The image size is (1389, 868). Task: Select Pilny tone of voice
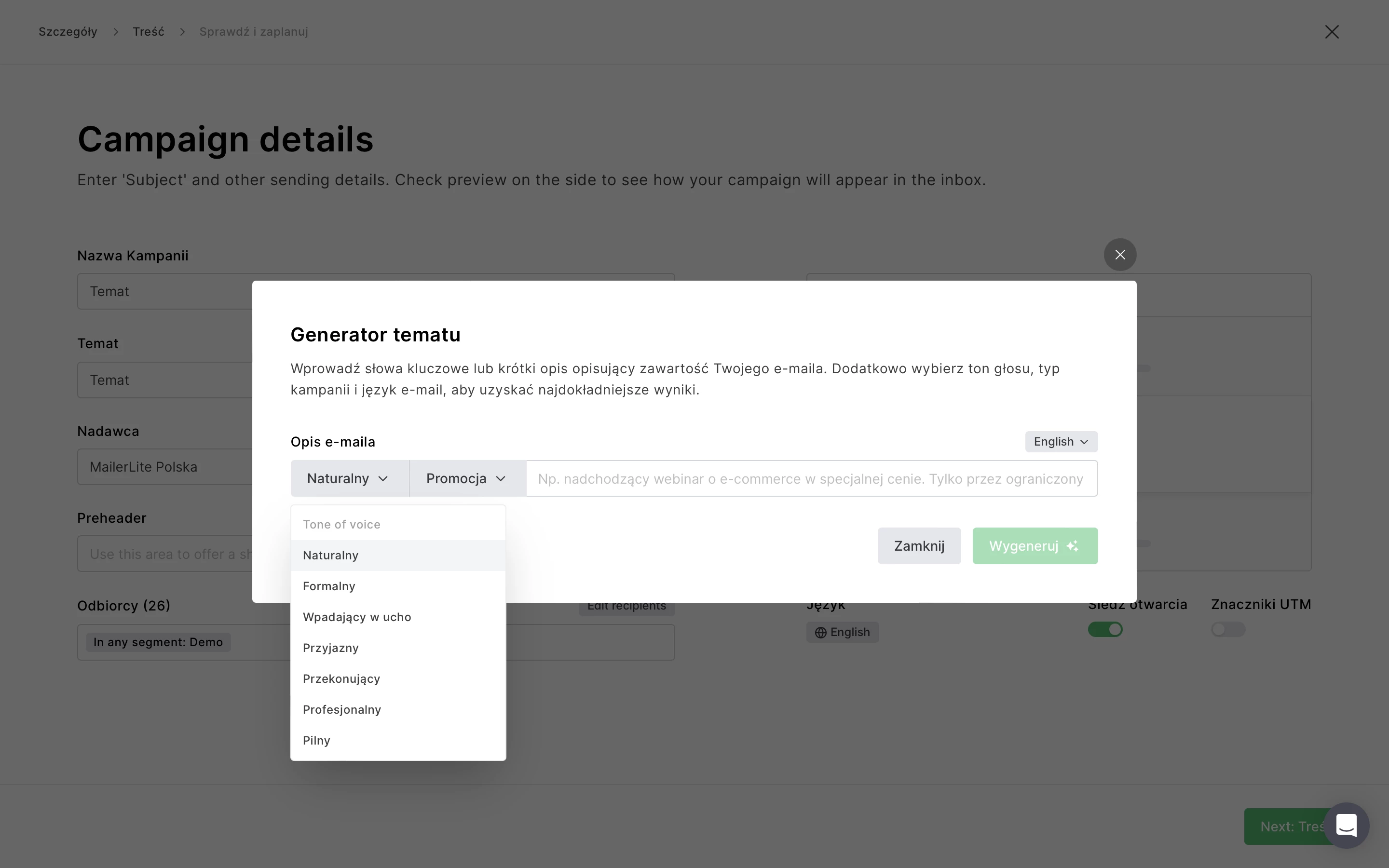click(x=317, y=741)
